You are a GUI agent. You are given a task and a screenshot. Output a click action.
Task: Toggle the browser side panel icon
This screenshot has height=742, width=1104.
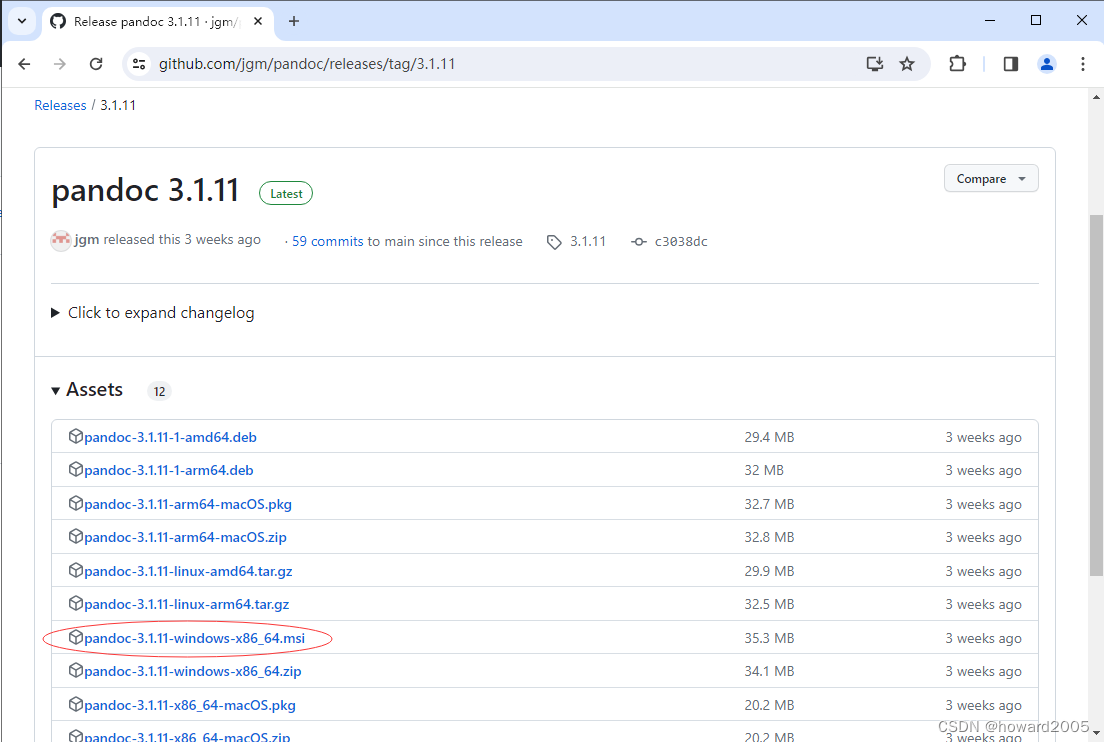coord(1011,64)
